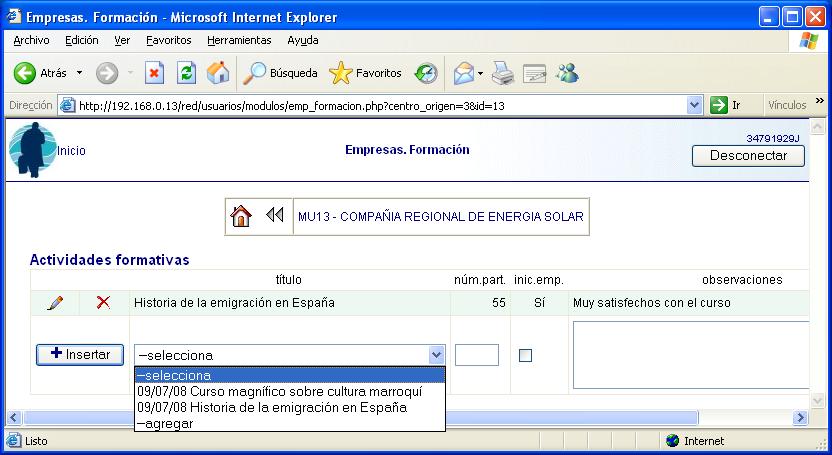Image resolution: width=832 pixels, height=455 pixels.
Task: Open the Herramientas menu
Action: [x=239, y=40]
